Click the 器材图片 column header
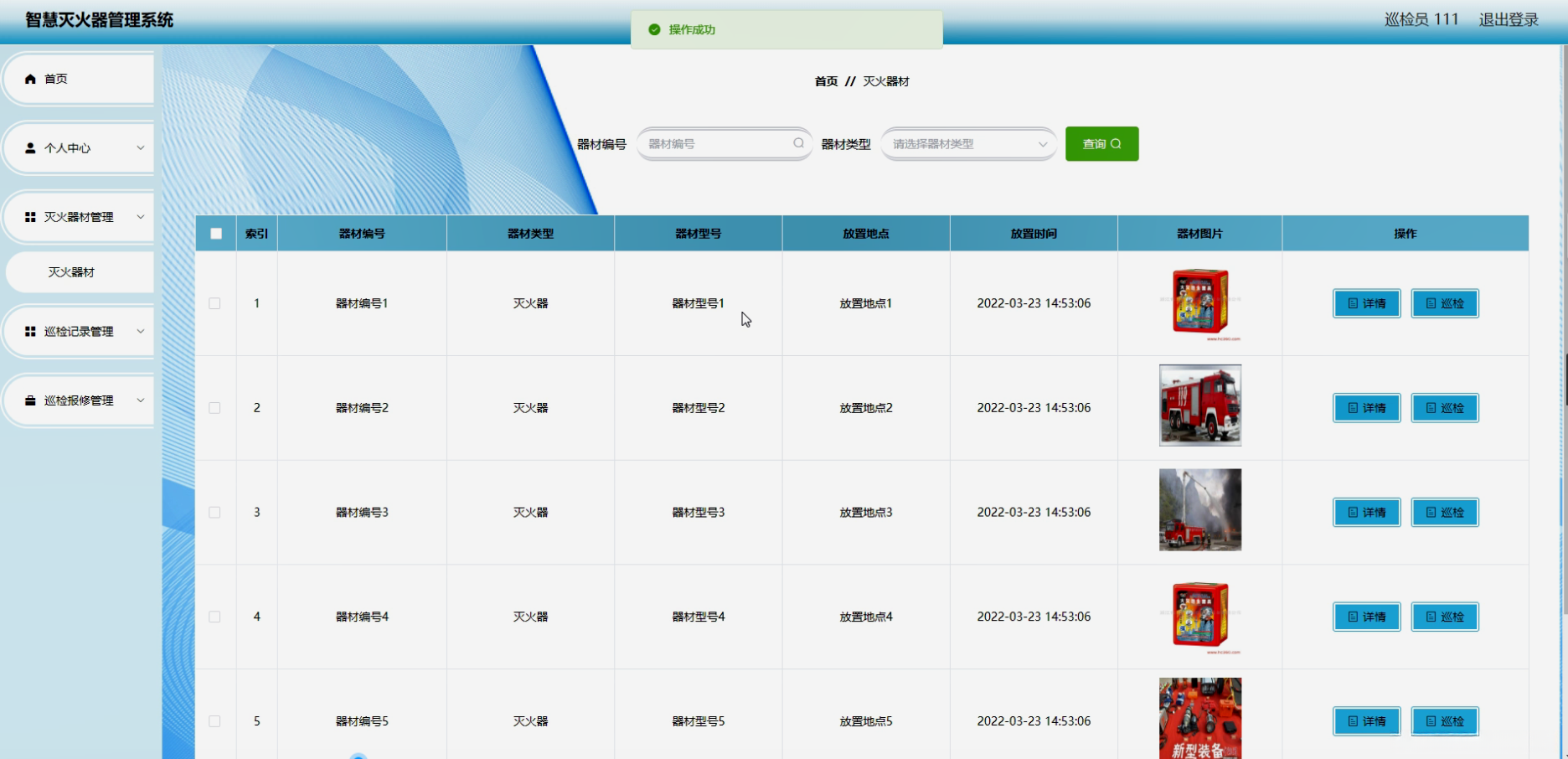 pyautogui.click(x=1199, y=234)
